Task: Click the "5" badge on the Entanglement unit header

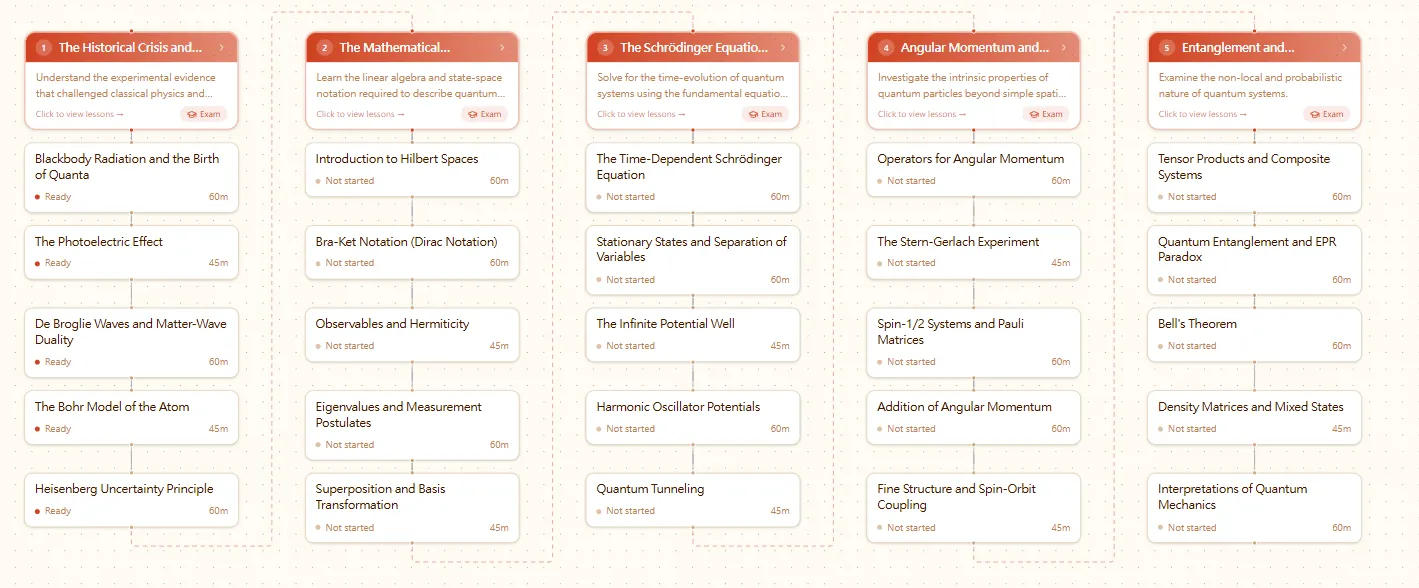Action: [x=1166, y=46]
